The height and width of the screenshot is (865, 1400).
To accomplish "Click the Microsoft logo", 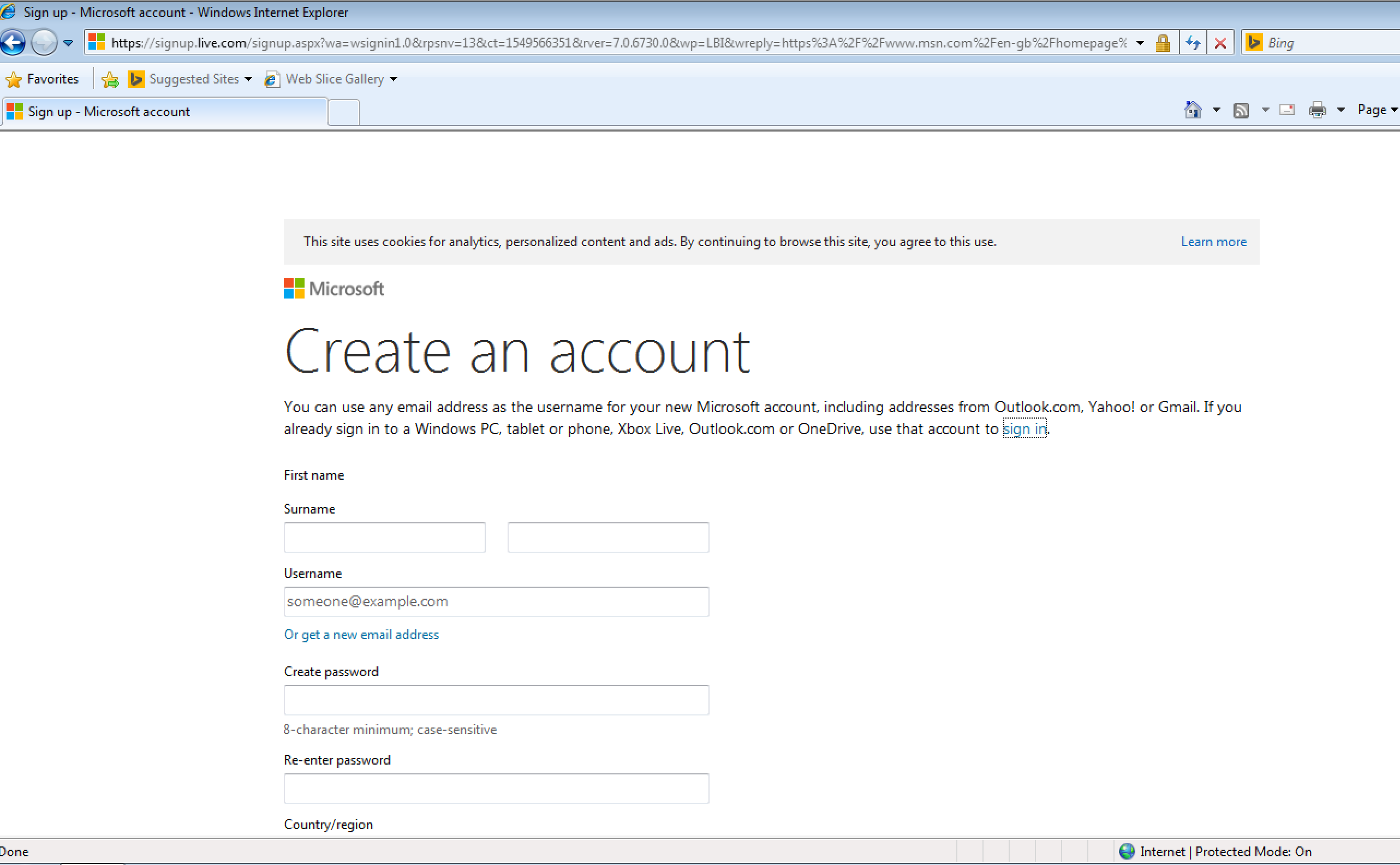I will click(334, 288).
